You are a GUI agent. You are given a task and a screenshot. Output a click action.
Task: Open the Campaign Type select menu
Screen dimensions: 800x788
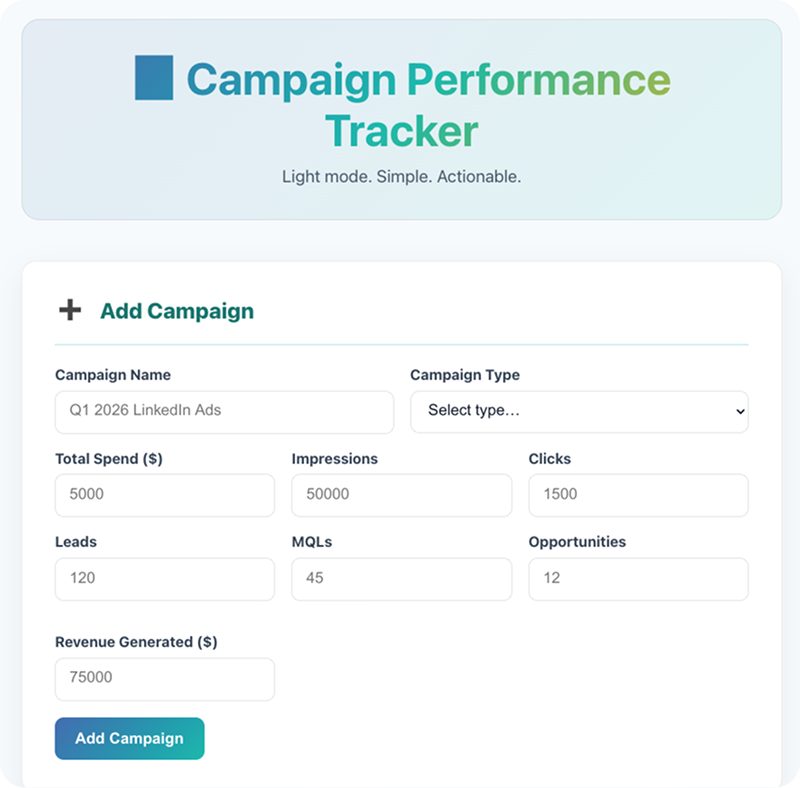click(580, 411)
